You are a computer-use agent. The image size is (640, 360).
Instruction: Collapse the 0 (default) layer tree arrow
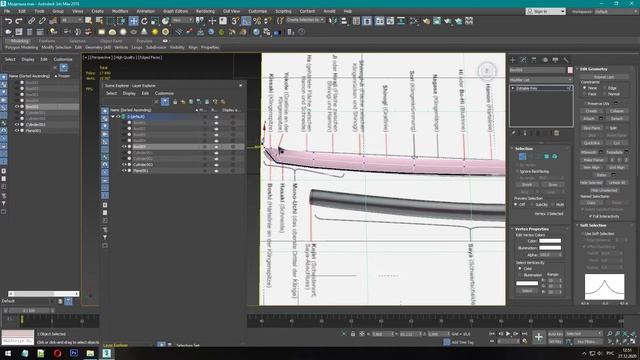tap(113, 117)
